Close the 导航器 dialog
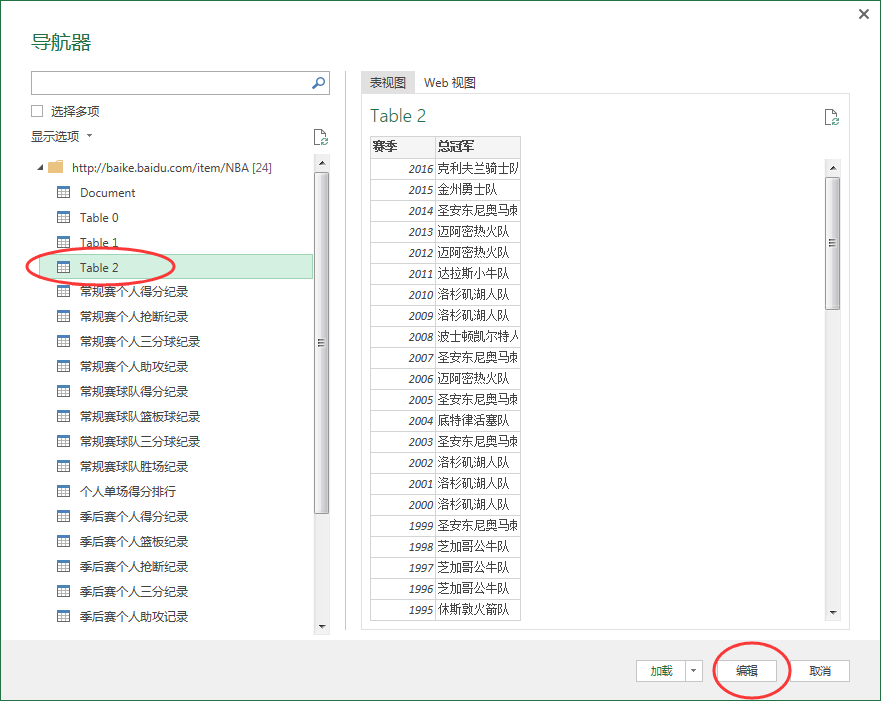This screenshot has width=881, height=701. pos(864,14)
